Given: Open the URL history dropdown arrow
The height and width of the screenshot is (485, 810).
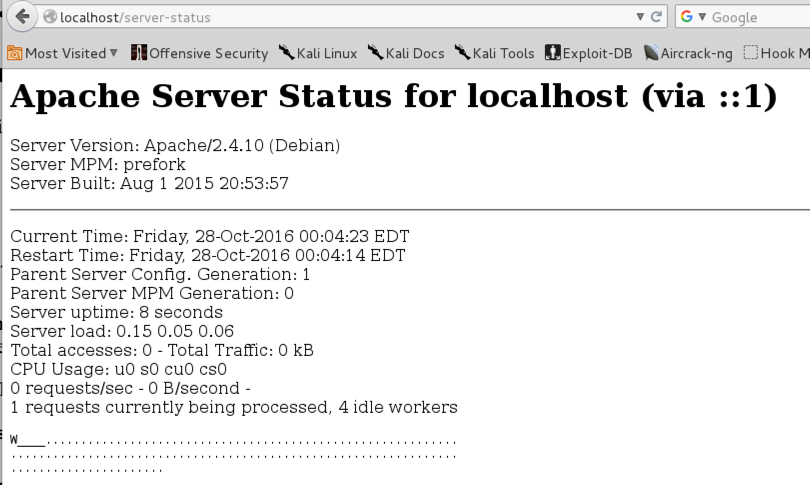Looking at the screenshot, I should (x=640, y=17).
